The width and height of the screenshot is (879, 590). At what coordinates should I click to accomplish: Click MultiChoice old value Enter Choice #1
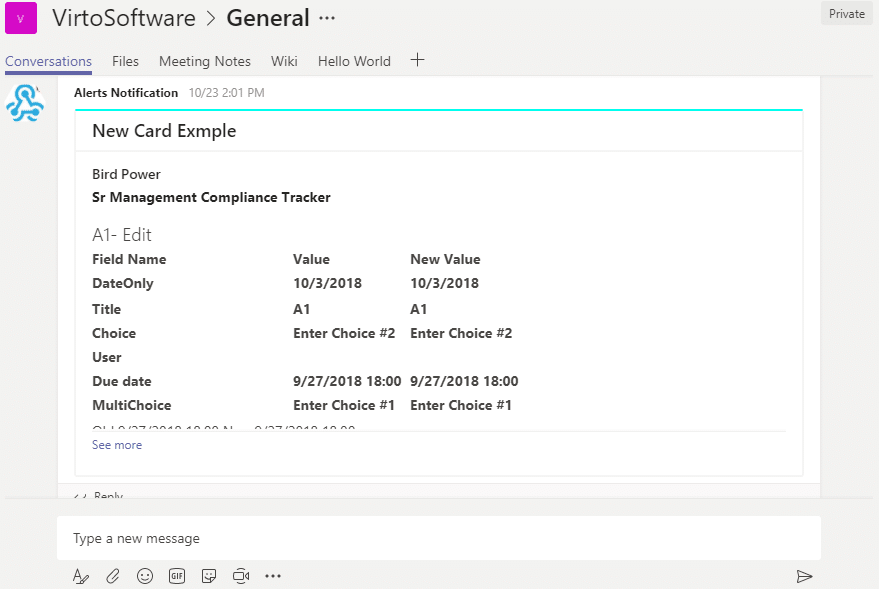tap(344, 405)
